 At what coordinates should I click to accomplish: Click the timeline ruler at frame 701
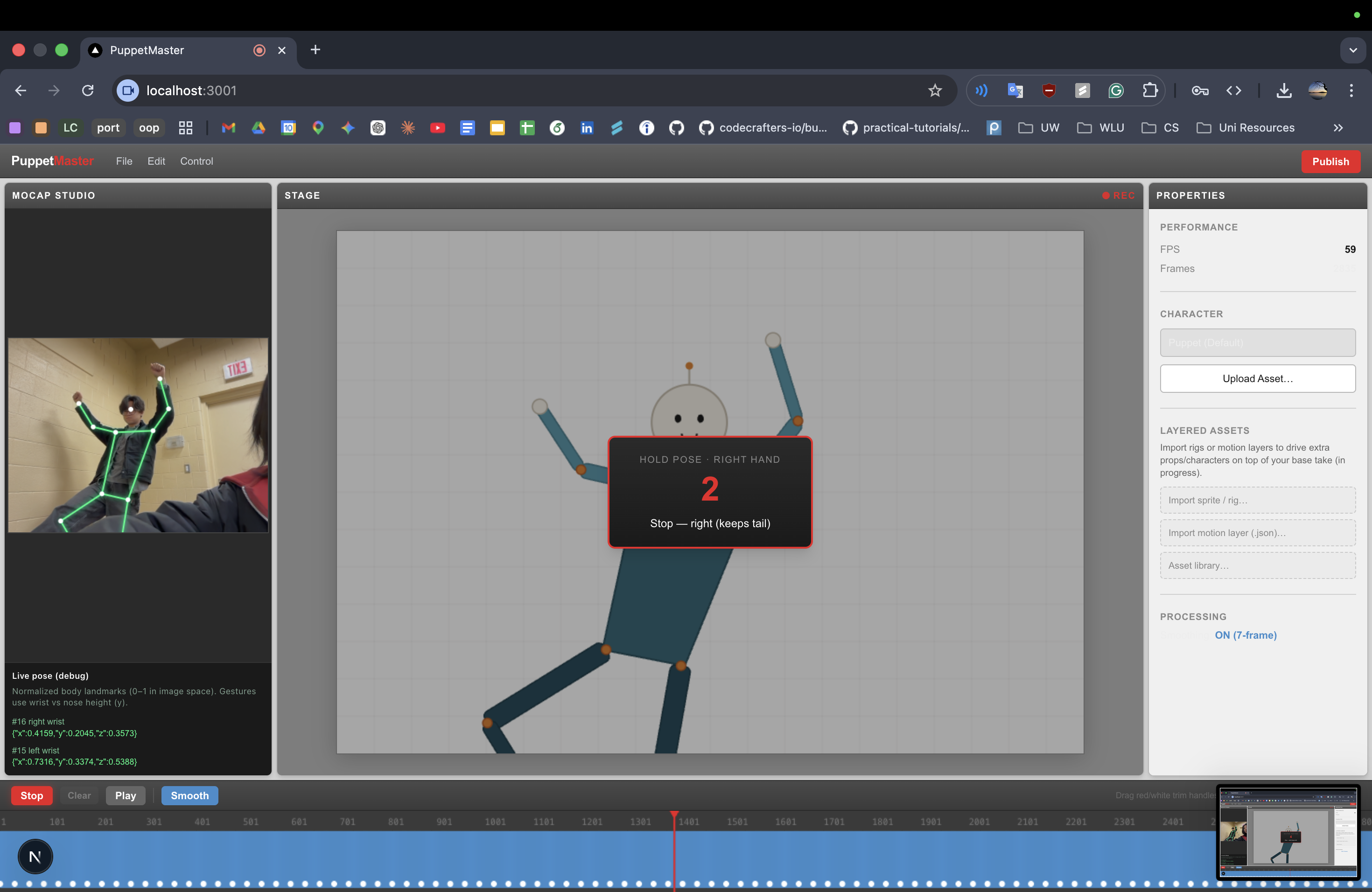(x=347, y=822)
